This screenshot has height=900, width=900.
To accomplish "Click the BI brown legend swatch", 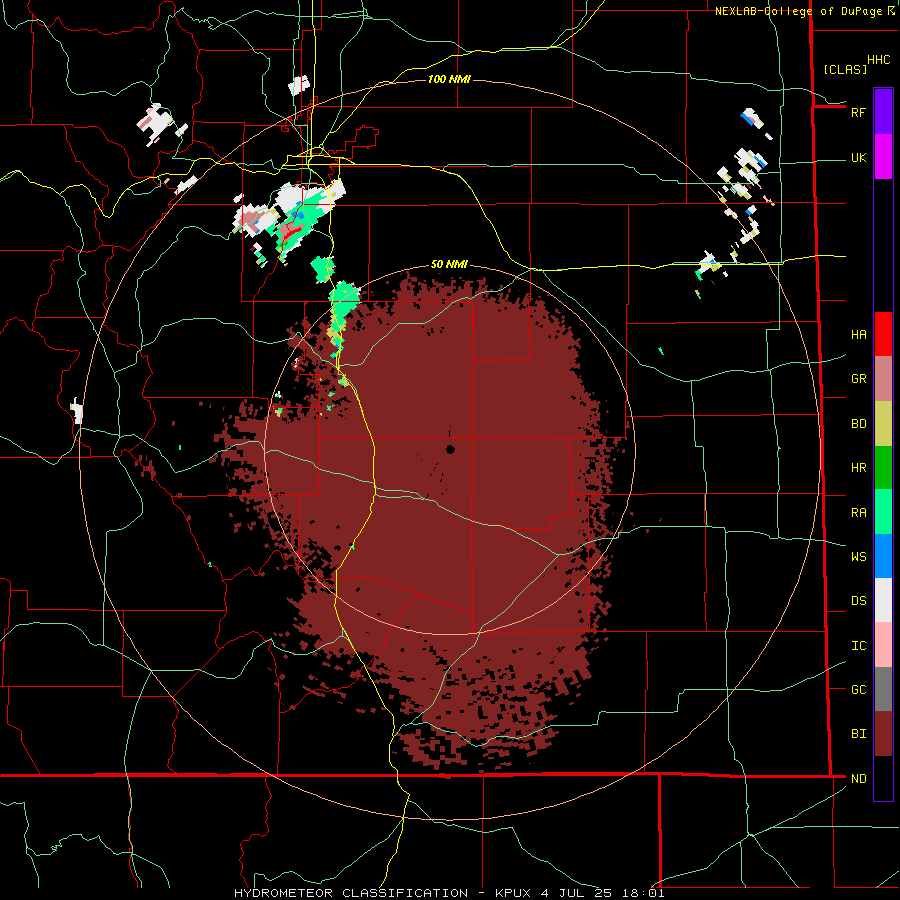I will [x=883, y=734].
